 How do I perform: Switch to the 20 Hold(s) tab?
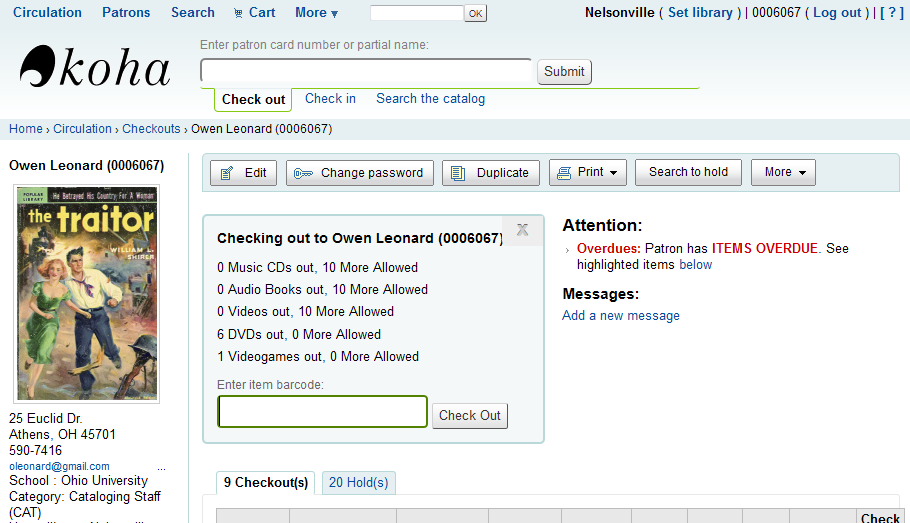coord(358,483)
